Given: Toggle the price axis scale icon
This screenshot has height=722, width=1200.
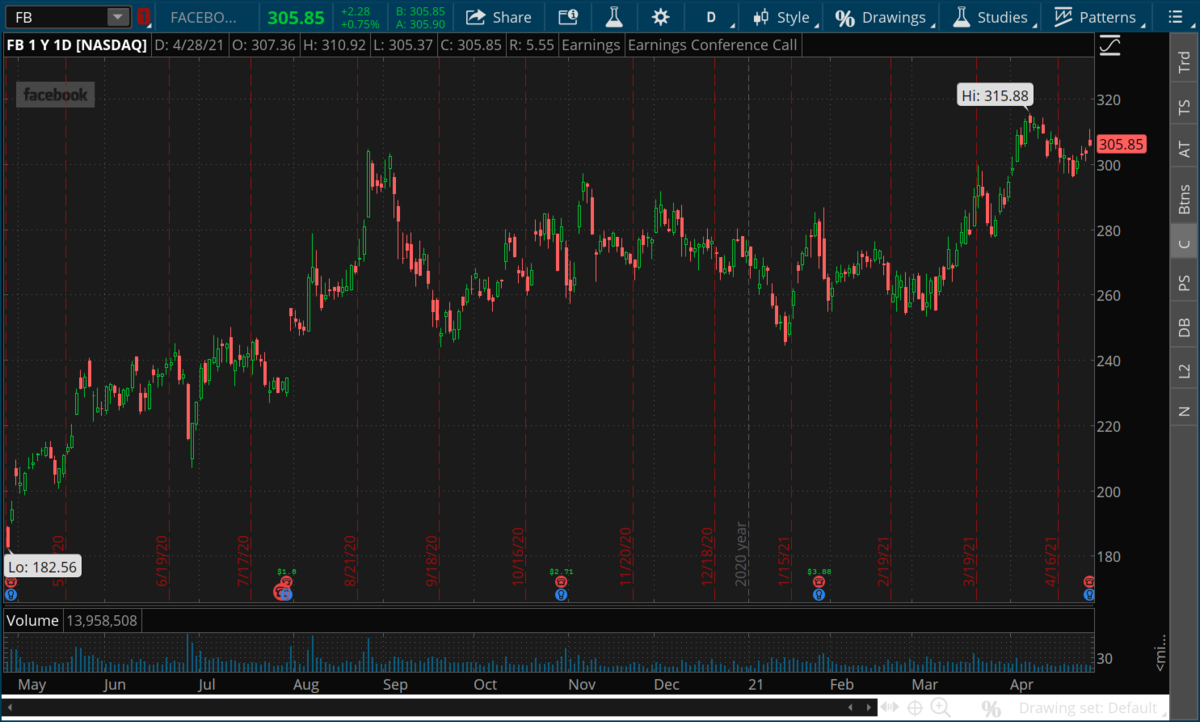Looking at the screenshot, I should pos(1109,45).
